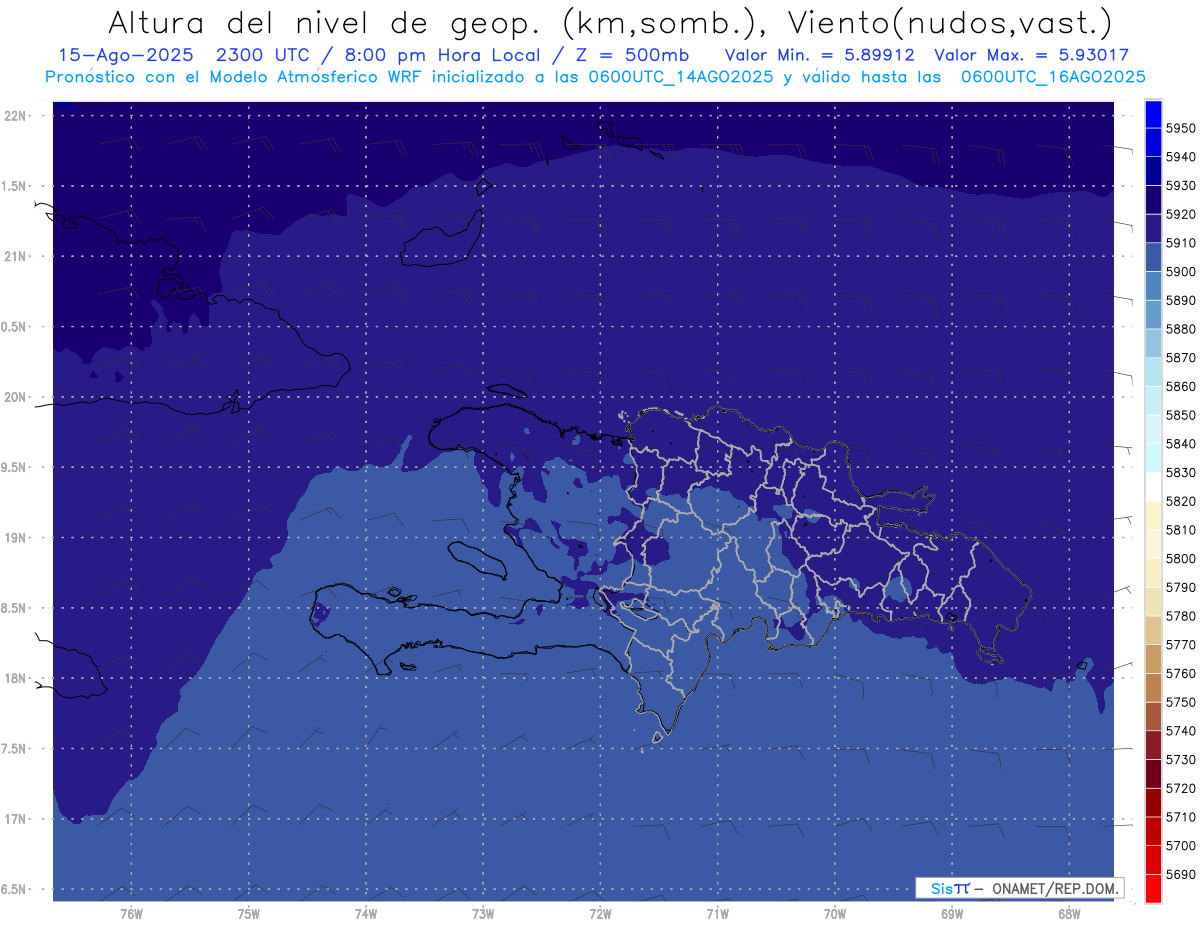The image size is (1200, 927).
Task: Click the '68W' longitude label
Action: tap(1068, 913)
